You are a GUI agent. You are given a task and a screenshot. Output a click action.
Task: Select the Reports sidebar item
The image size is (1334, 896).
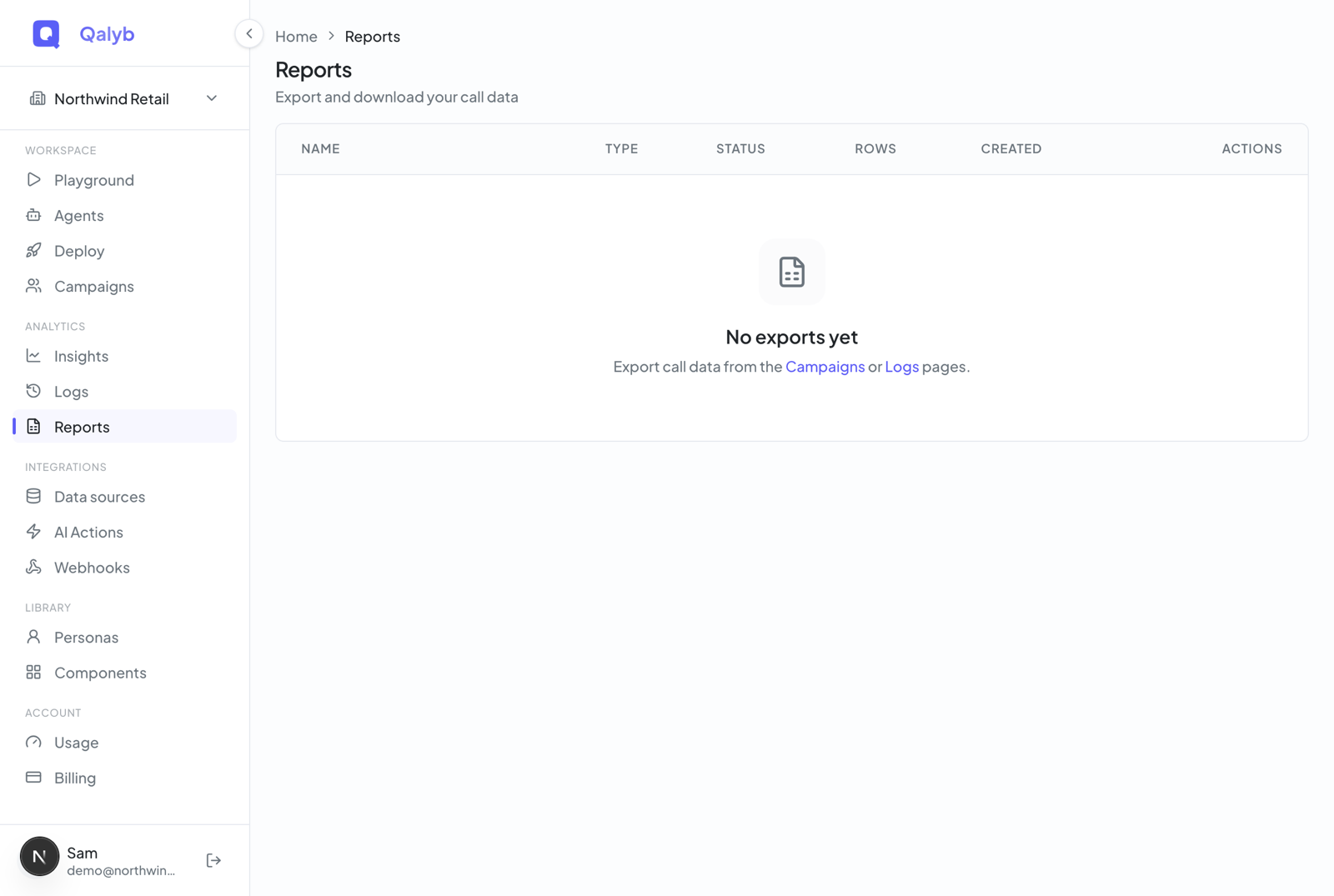(124, 427)
